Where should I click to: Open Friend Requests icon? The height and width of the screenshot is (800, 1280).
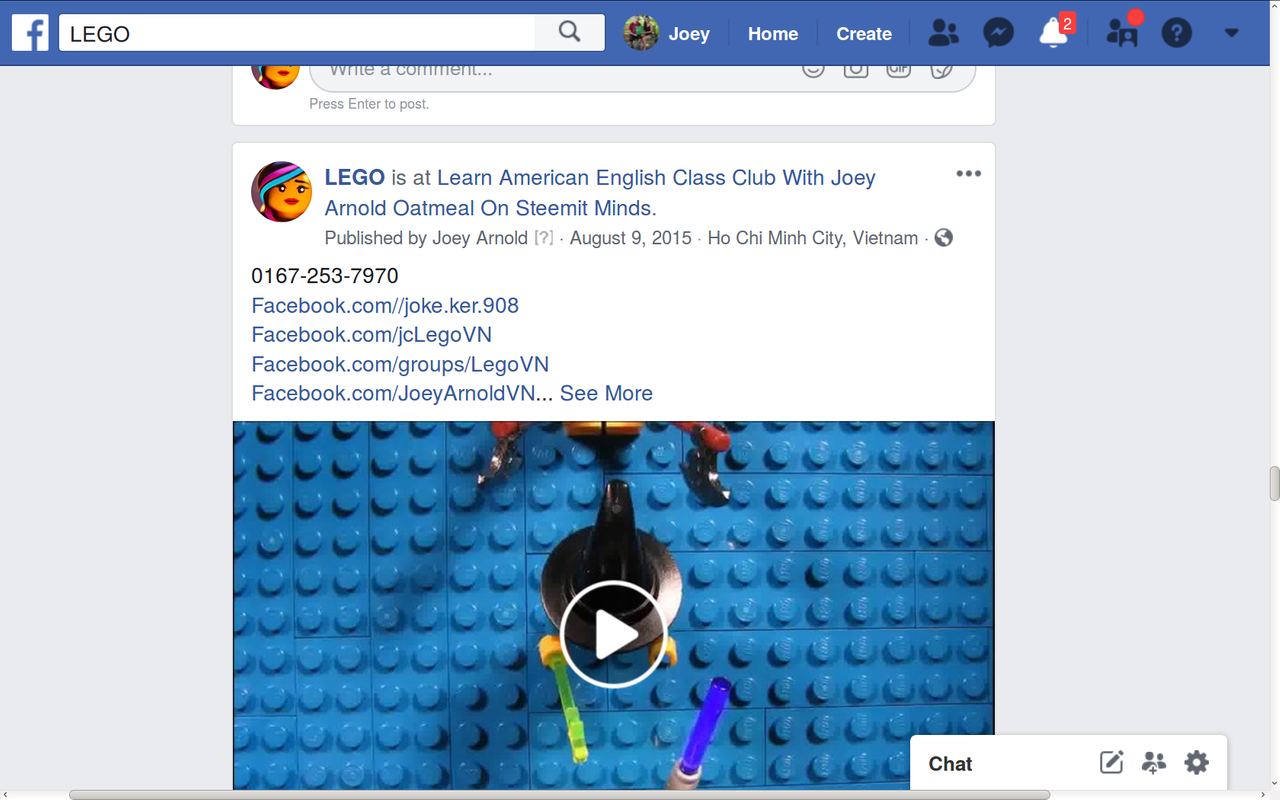coord(943,33)
